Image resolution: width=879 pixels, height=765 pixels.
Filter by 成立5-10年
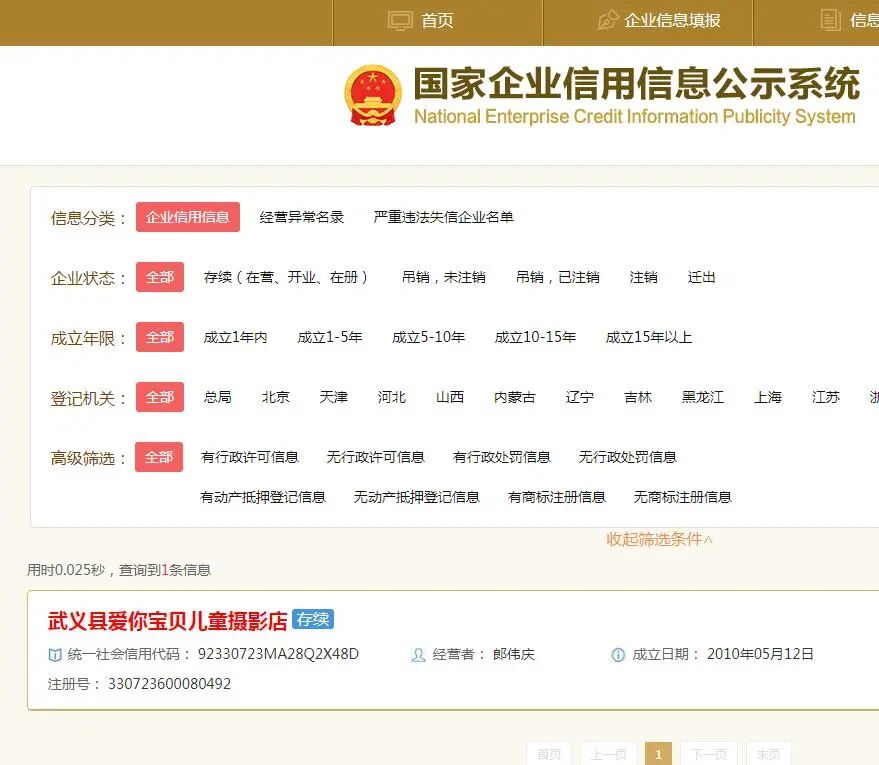coord(428,337)
